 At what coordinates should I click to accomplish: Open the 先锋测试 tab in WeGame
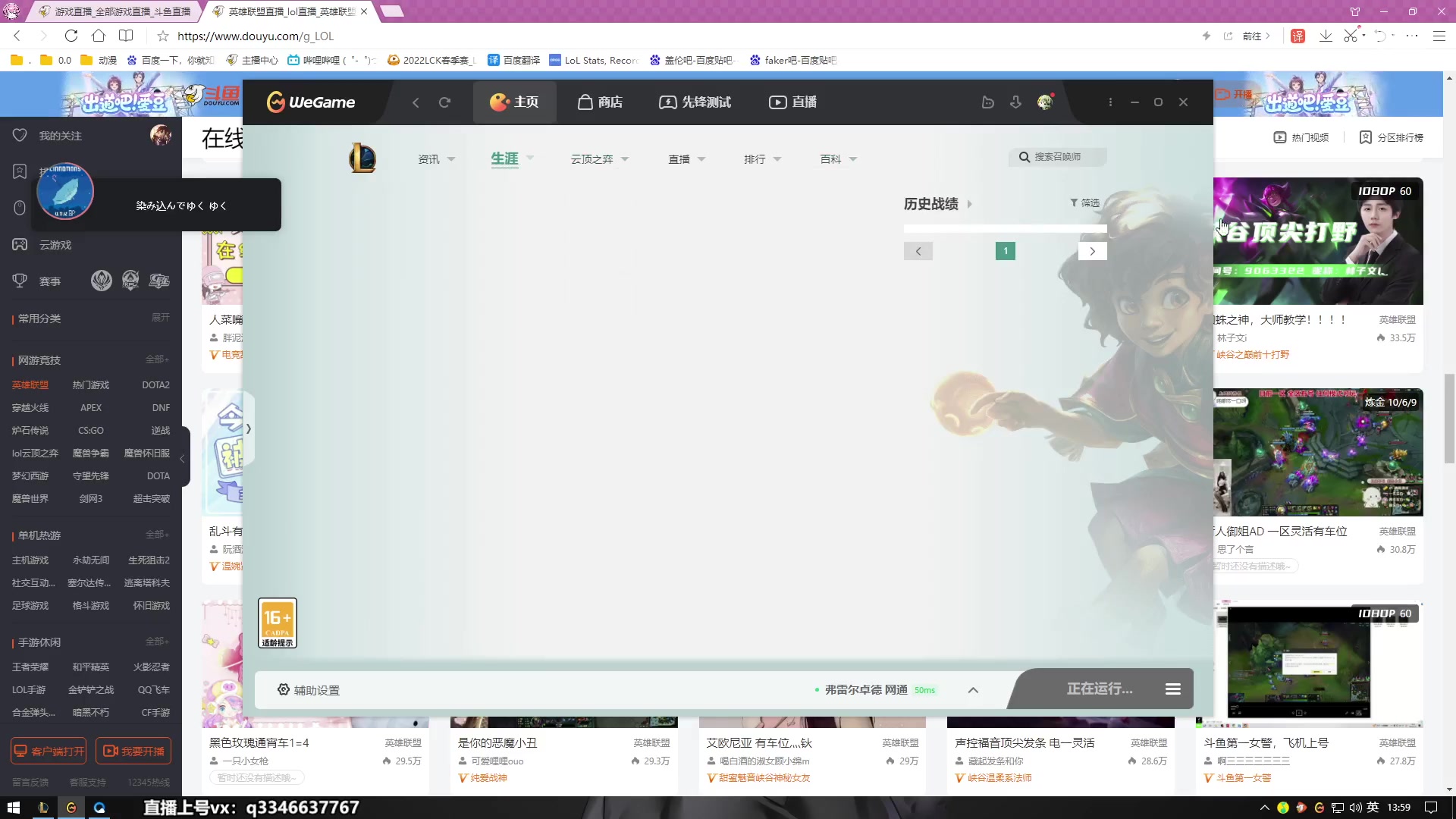pyautogui.click(x=694, y=102)
